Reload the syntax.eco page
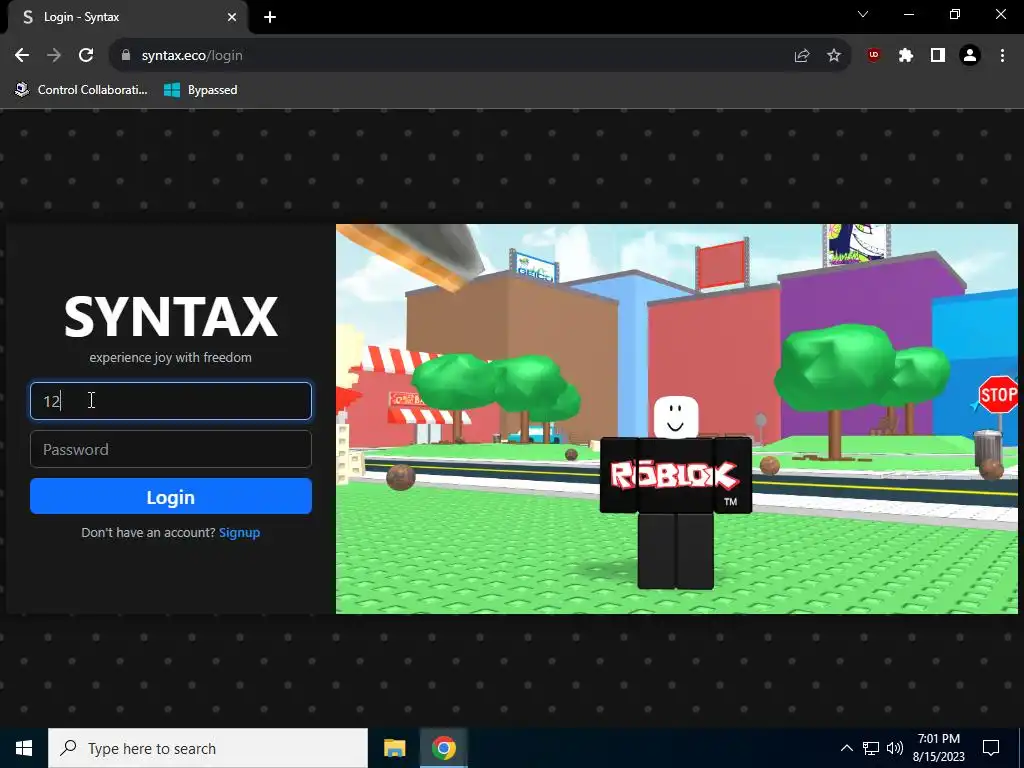Viewport: 1024px width, 768px height. coord(86,56)
